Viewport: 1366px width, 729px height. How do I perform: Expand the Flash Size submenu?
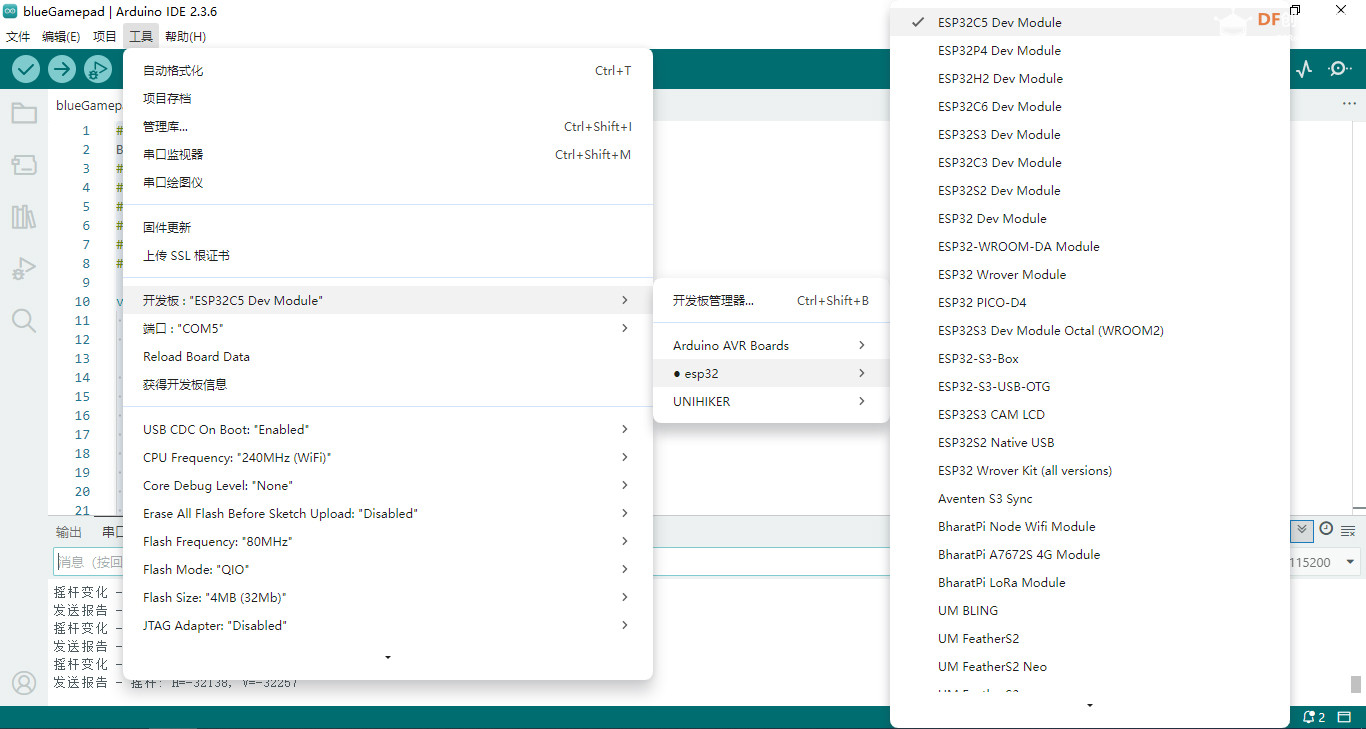[x=387, y=597]
